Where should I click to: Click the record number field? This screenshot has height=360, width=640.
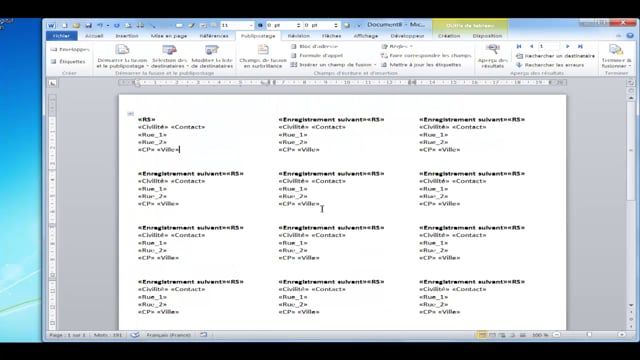point(549,47)
